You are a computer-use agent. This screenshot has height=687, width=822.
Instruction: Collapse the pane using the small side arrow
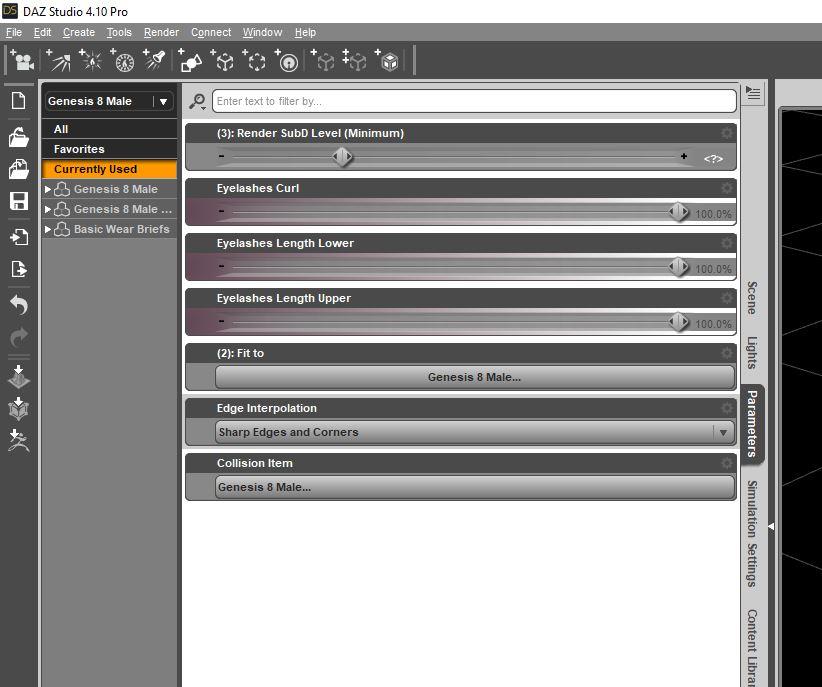(x=771, y=526)
